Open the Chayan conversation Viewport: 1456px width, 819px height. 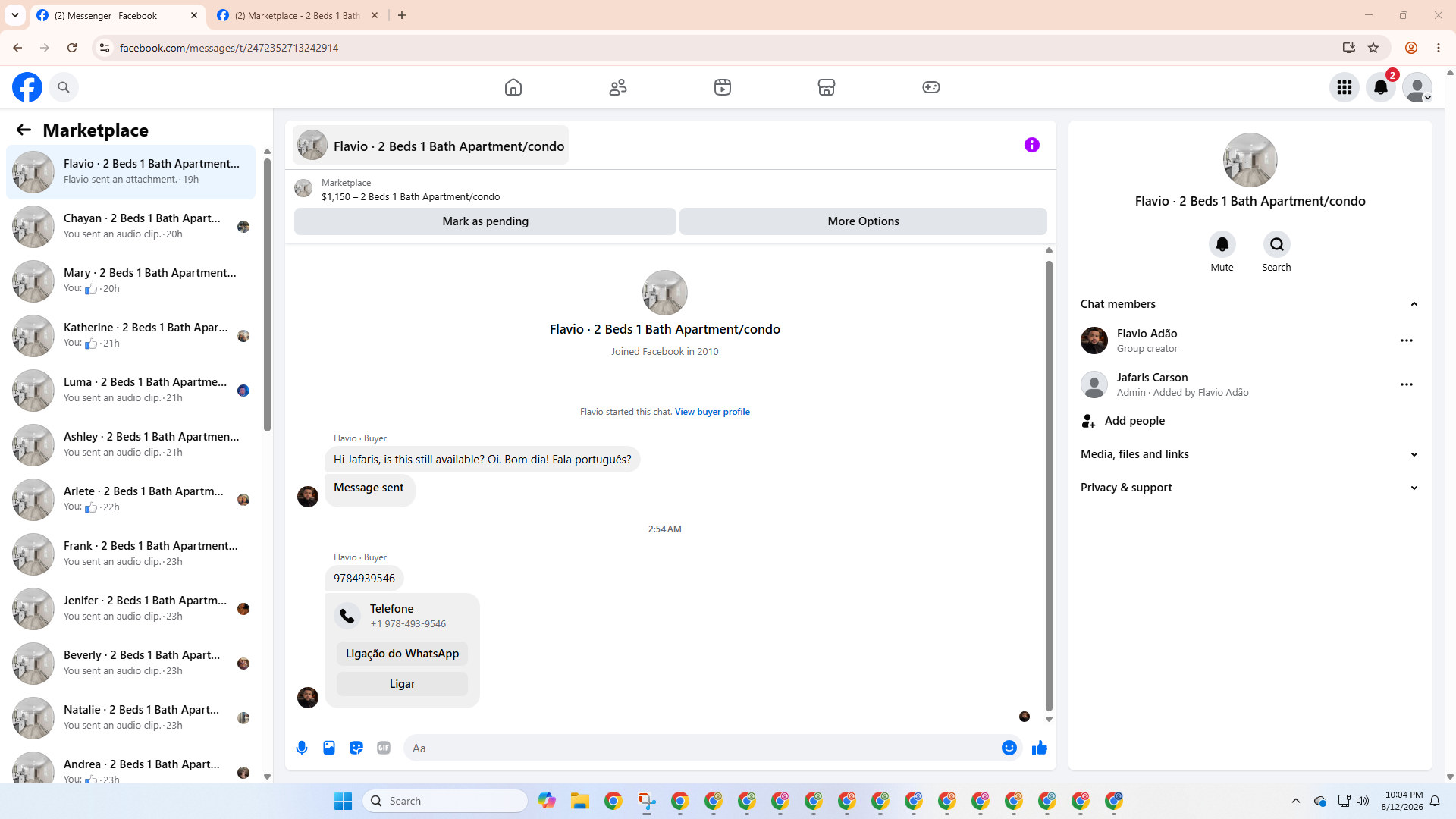pos(131,226)
